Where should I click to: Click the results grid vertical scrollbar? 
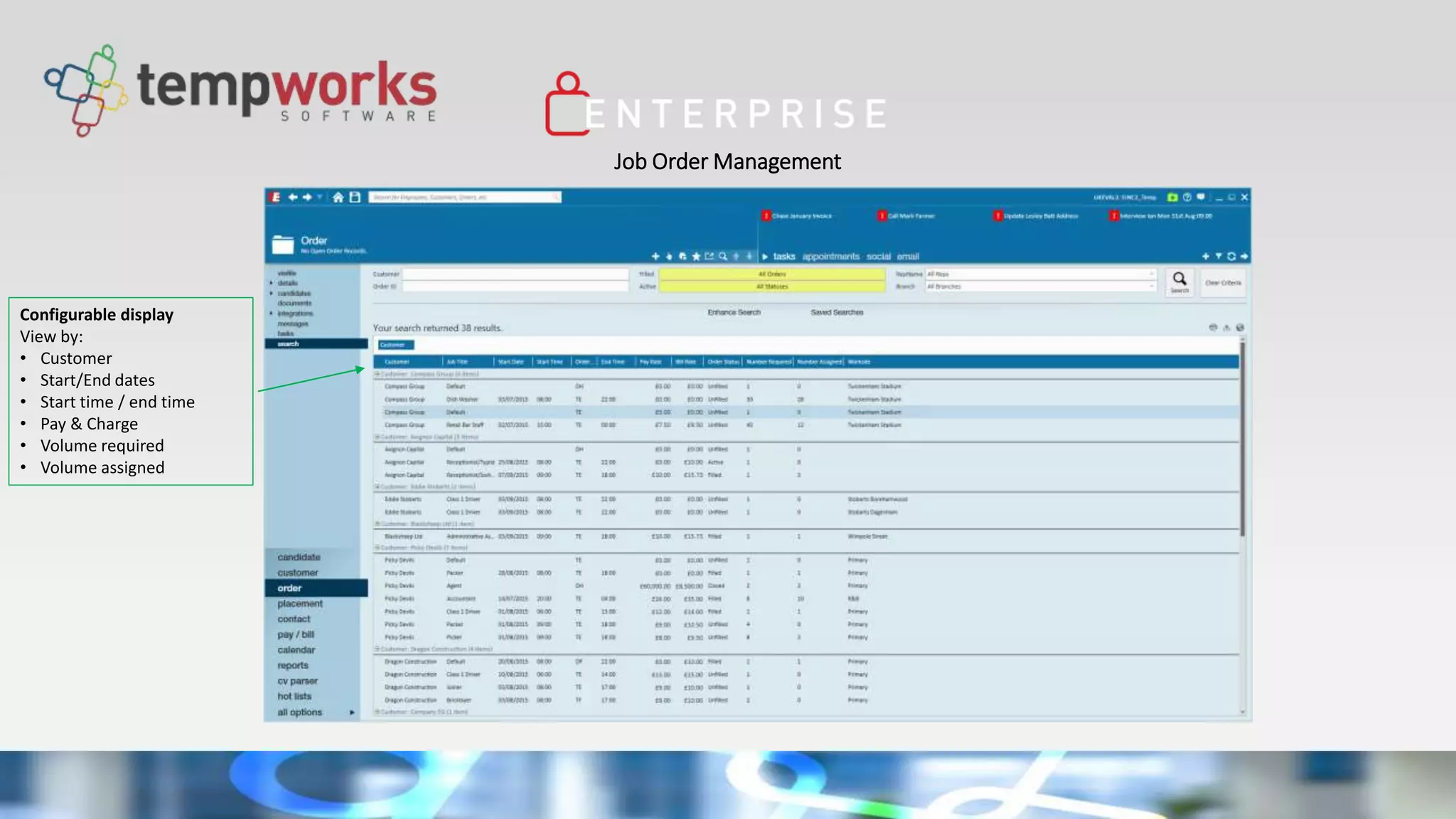click(x=1243, y=441)
